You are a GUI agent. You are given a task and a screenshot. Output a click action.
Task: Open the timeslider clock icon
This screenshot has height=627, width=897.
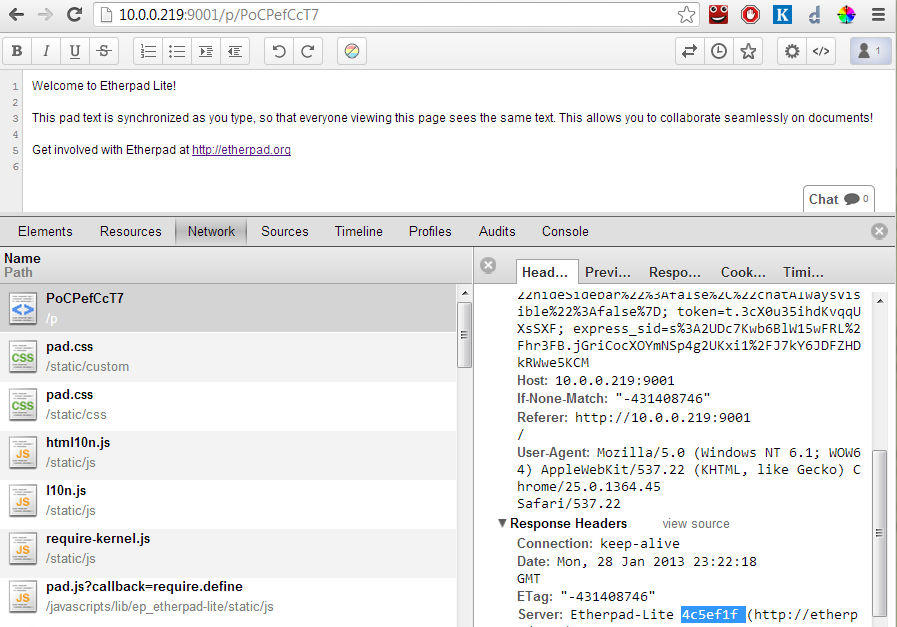(x=719, y=51)
